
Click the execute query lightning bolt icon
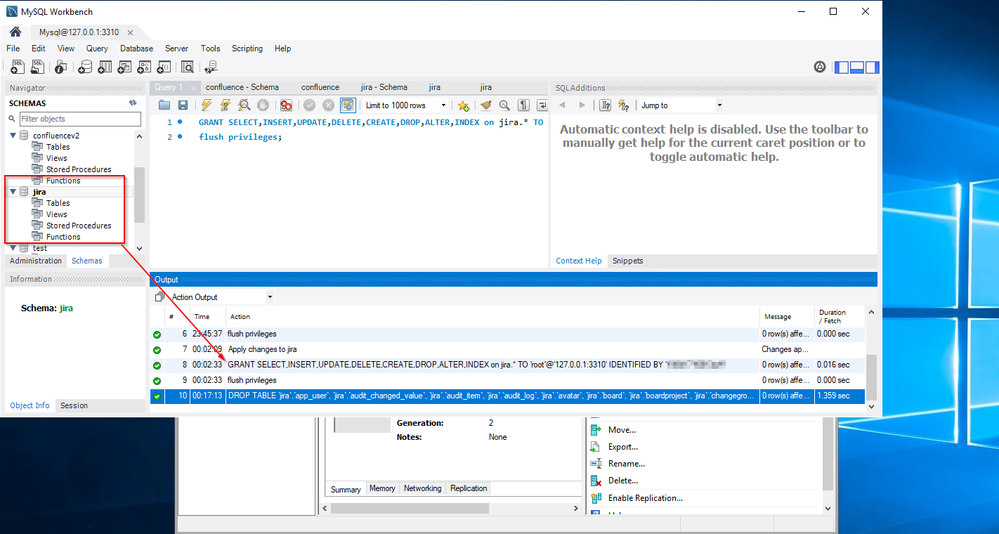click(x=206, y=105)
